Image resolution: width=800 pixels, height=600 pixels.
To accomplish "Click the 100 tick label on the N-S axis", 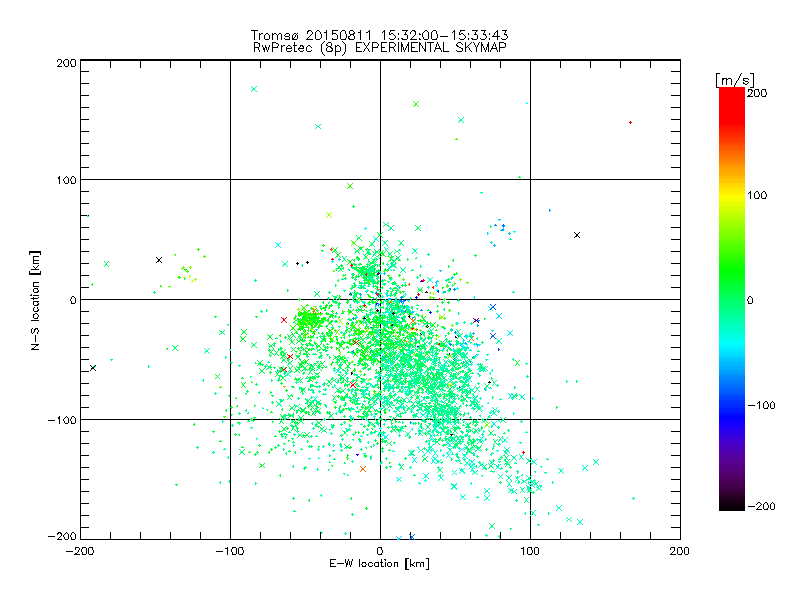I will pyautogui.click(x=66, y=180).
